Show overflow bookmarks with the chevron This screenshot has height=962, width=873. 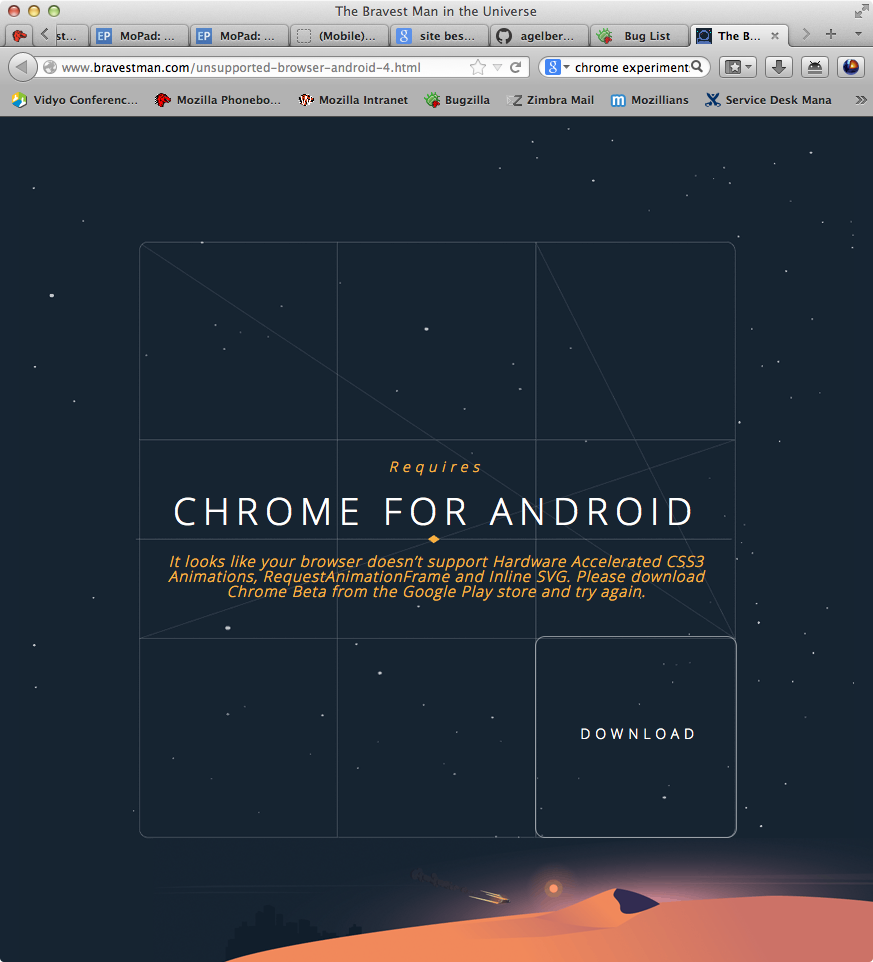[860, 100]
